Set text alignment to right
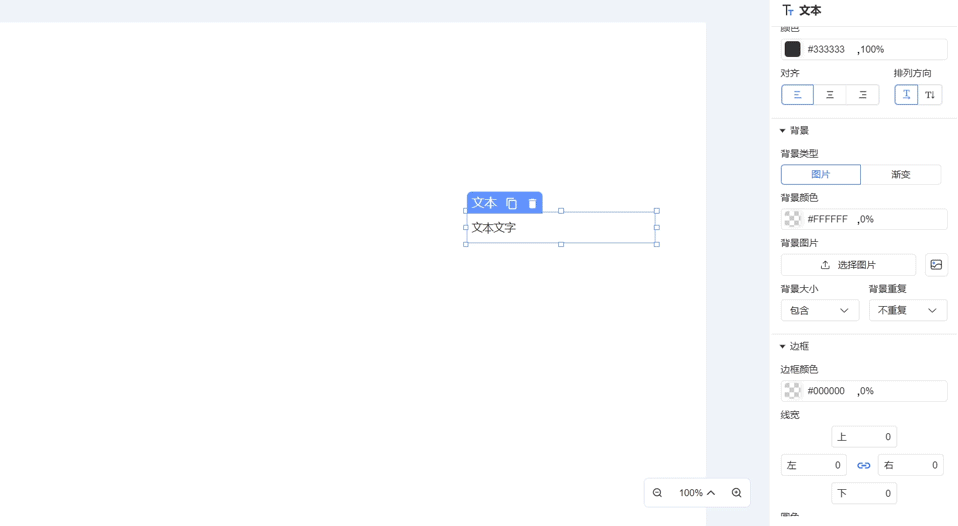 [x=862, y=95]
